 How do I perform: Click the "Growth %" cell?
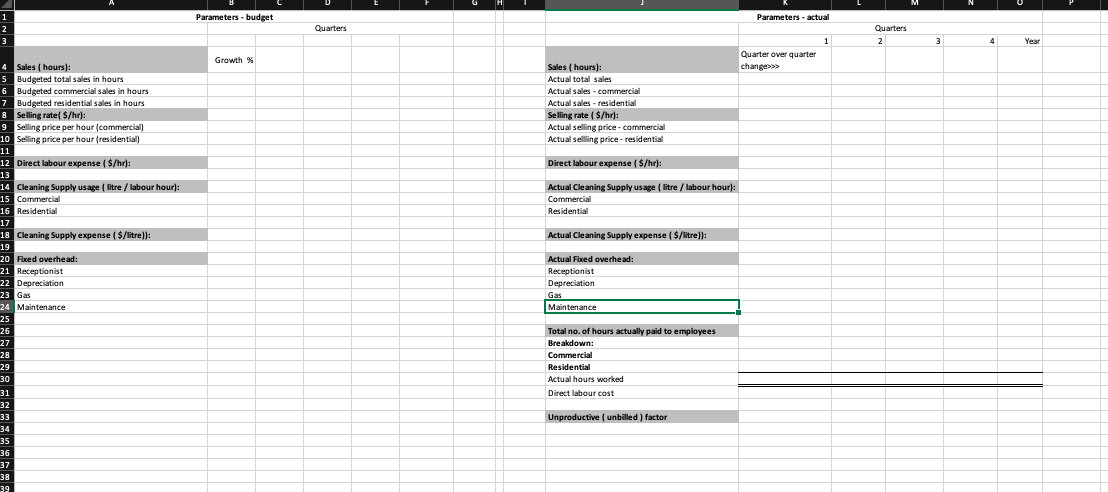(234, 60)
